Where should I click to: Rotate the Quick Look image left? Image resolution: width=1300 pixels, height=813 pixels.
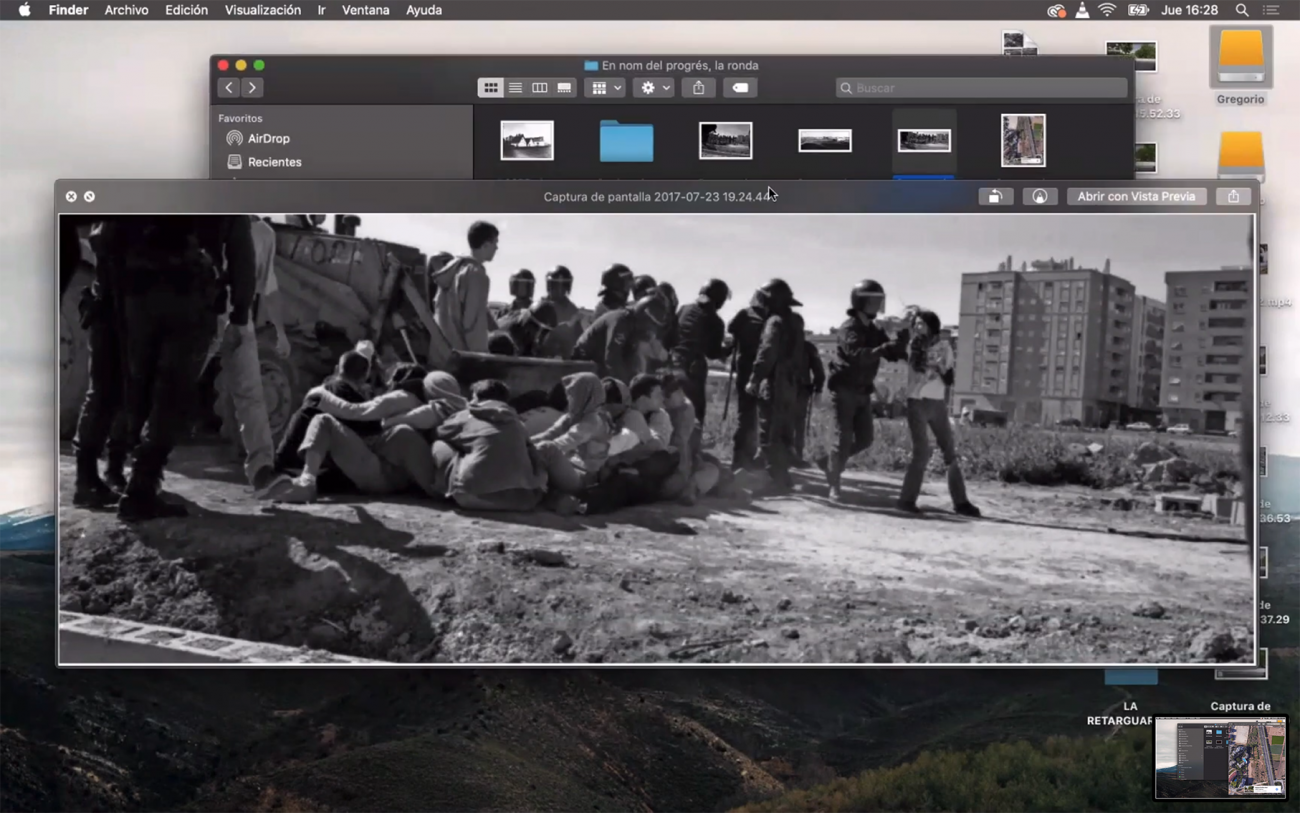pyautogui.click(x=995, y=197)
